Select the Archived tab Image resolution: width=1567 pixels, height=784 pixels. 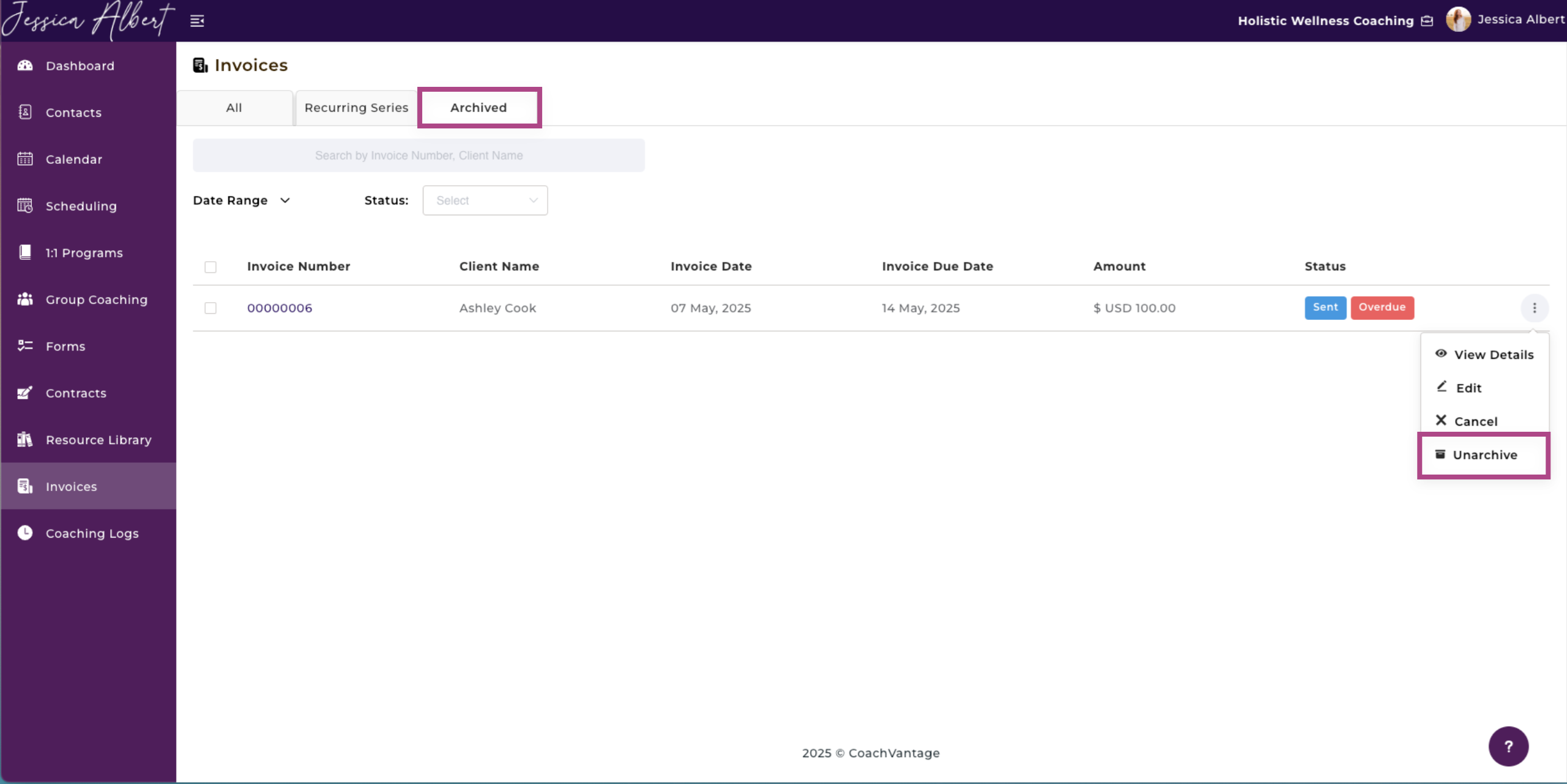coord(479,108)
